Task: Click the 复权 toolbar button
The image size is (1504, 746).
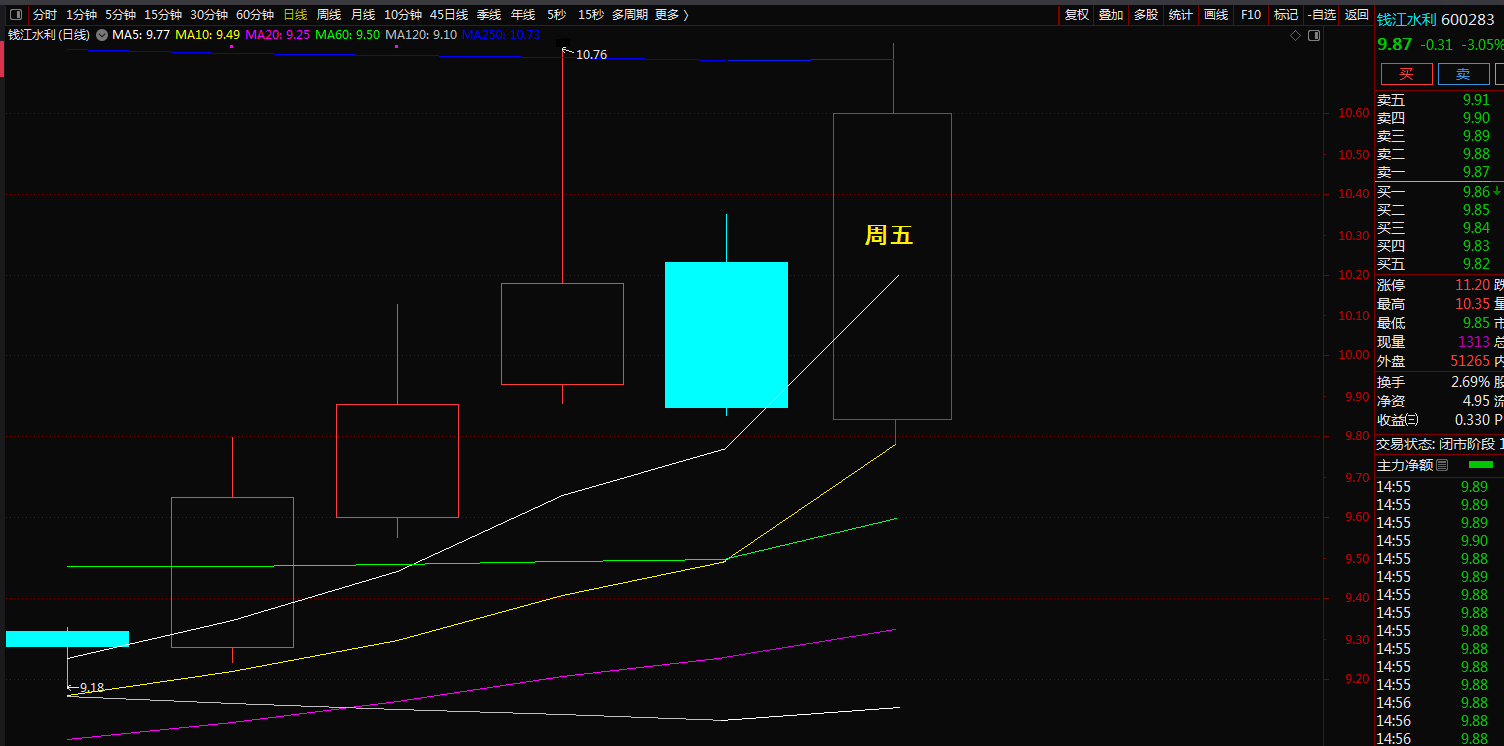Action: pos(1077,15)
